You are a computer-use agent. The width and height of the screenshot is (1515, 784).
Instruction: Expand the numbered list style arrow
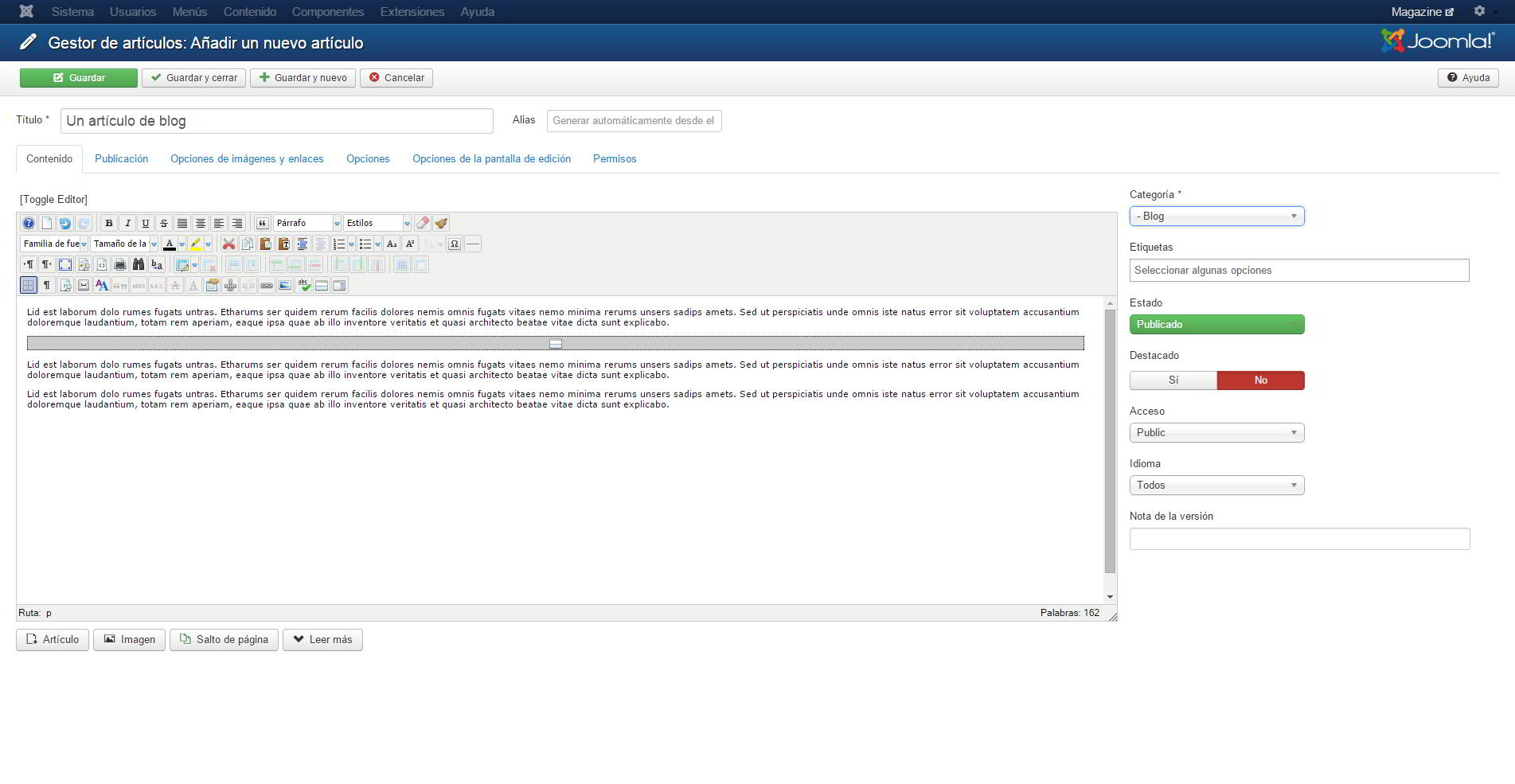point(351,244)
